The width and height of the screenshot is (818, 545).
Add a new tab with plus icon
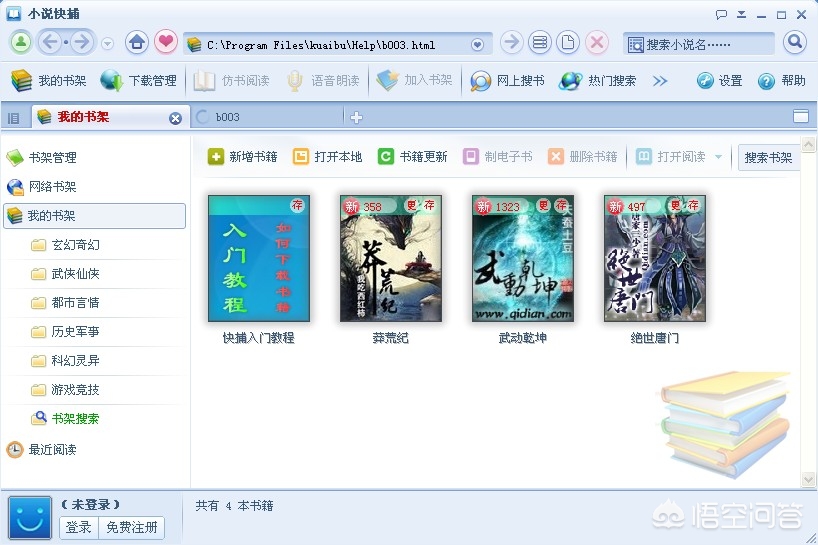pos(356,118)
